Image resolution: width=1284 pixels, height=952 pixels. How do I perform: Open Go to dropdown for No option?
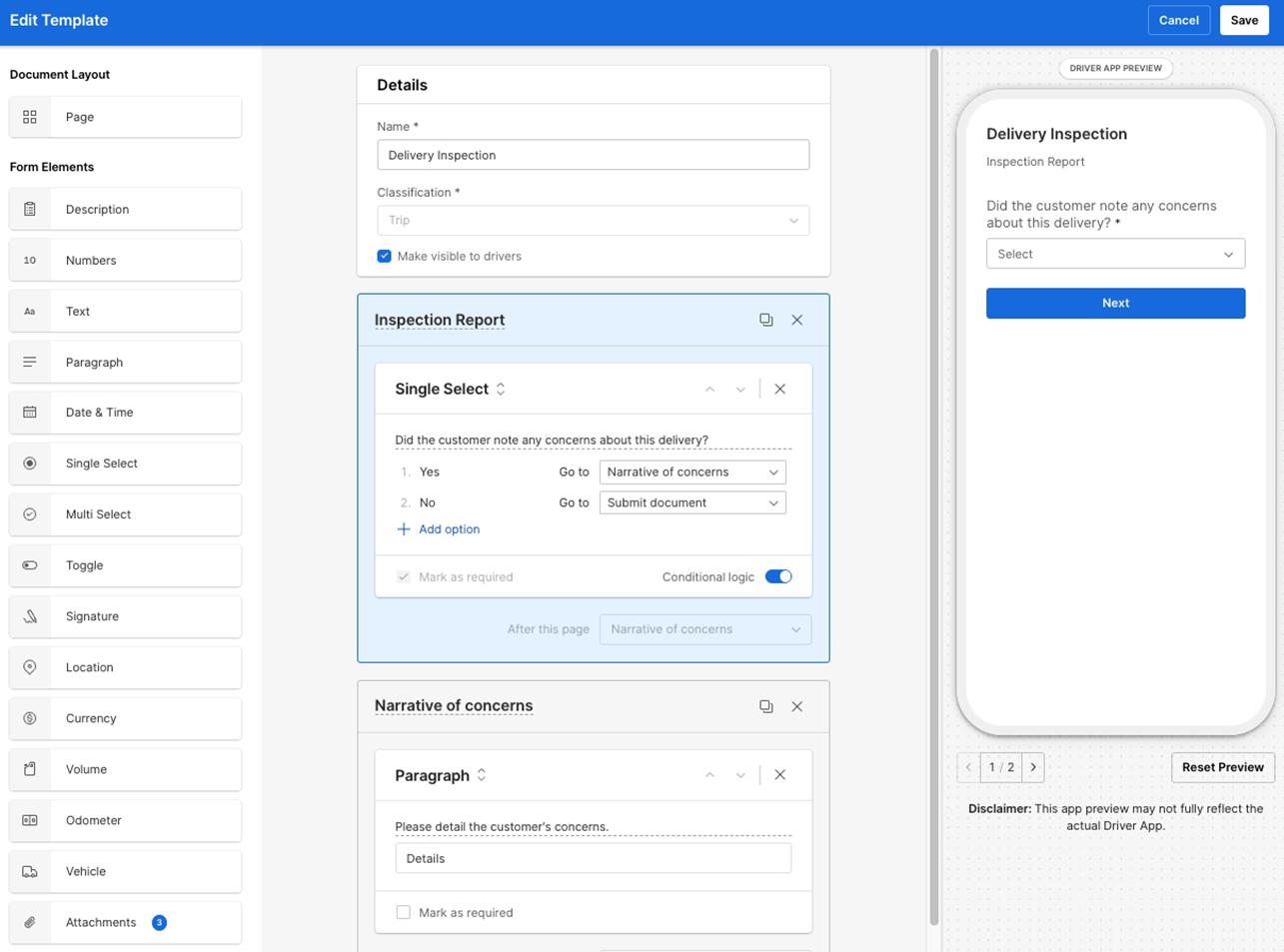pyautogui.click(x=692, y=503)
